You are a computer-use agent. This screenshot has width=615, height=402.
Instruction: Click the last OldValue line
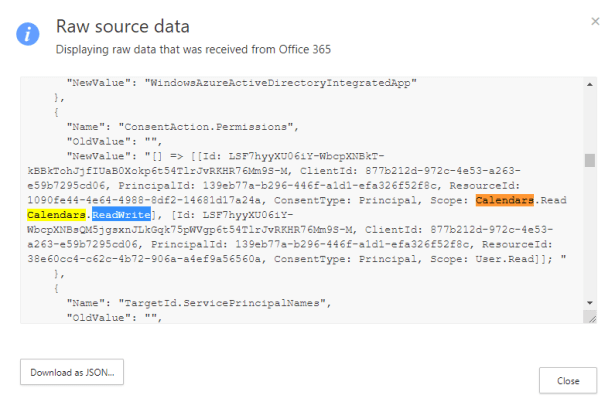(109, 315)
